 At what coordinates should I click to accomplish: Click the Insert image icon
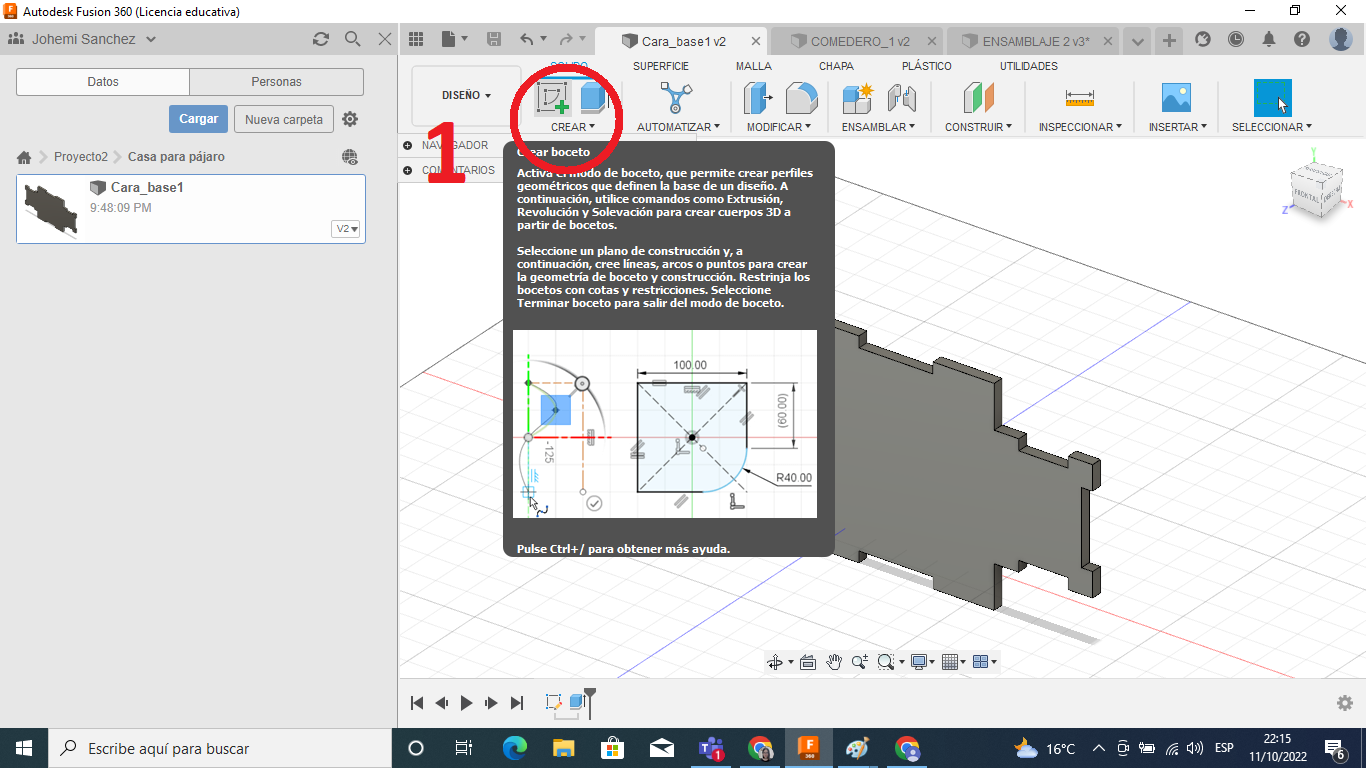[1176, 97]
